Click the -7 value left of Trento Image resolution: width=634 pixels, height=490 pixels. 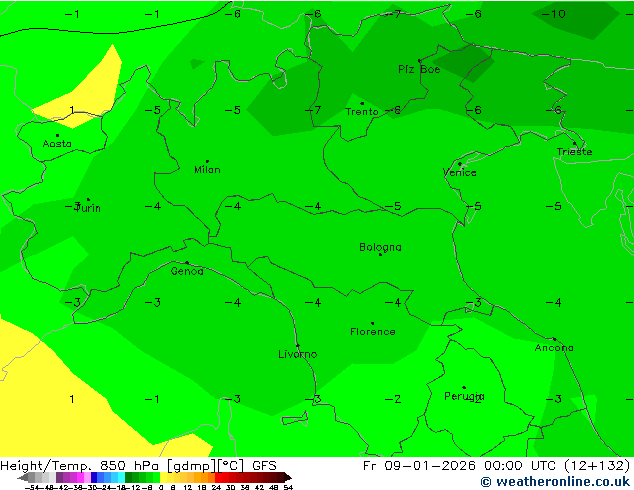pyautogui.click(x=313, y=110)
